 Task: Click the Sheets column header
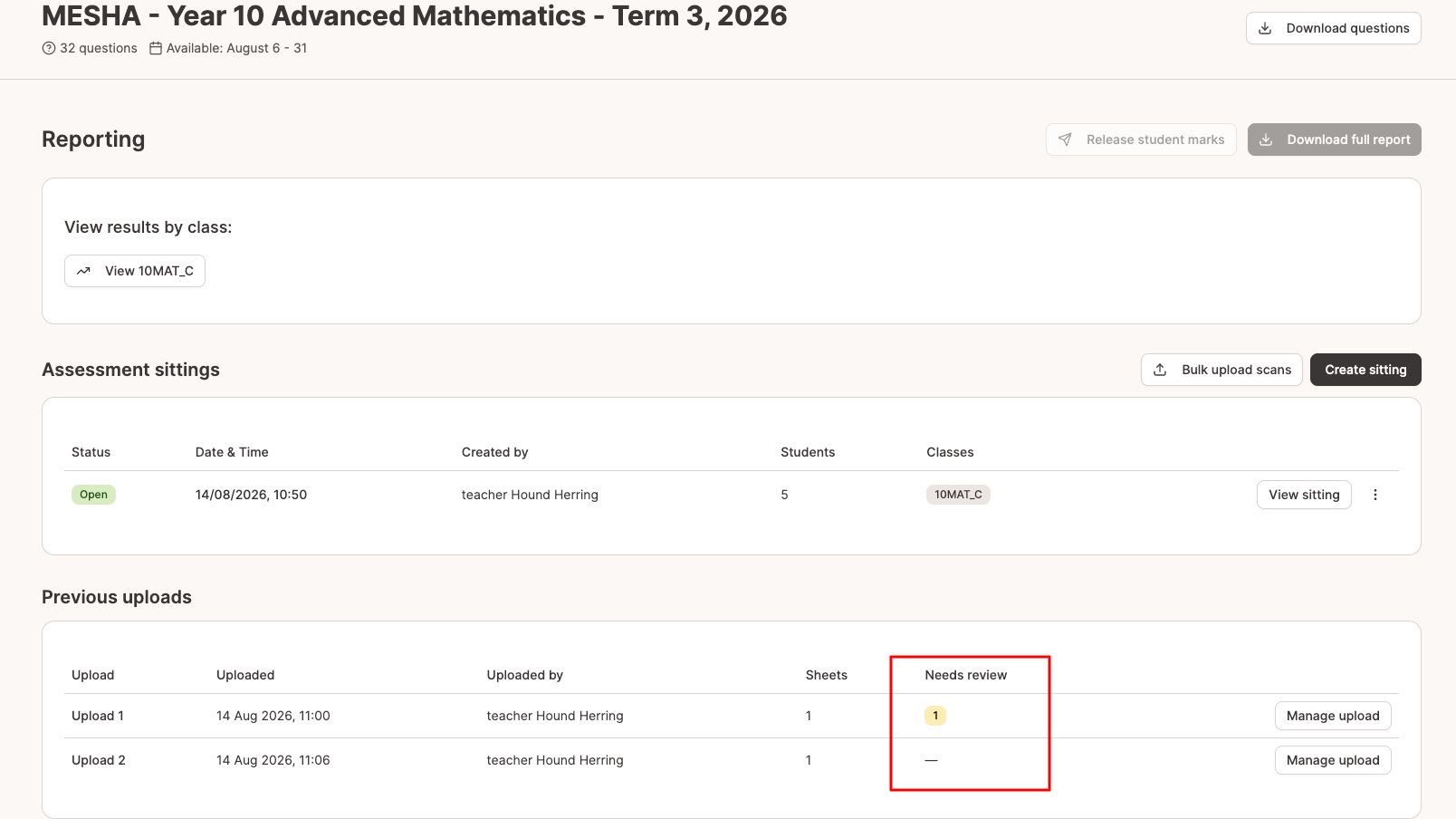827,675
